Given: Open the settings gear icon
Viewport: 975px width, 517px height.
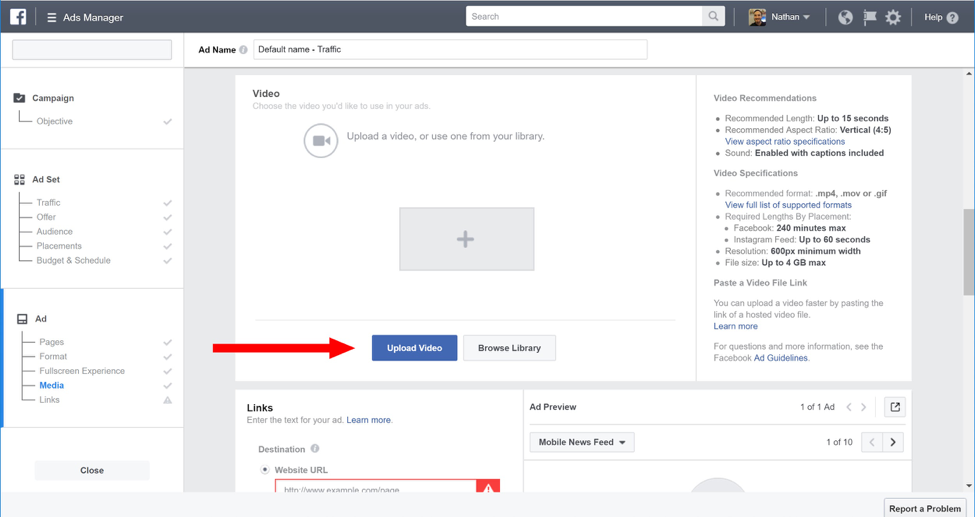Looking at the screenshot, I should (893, 17).
